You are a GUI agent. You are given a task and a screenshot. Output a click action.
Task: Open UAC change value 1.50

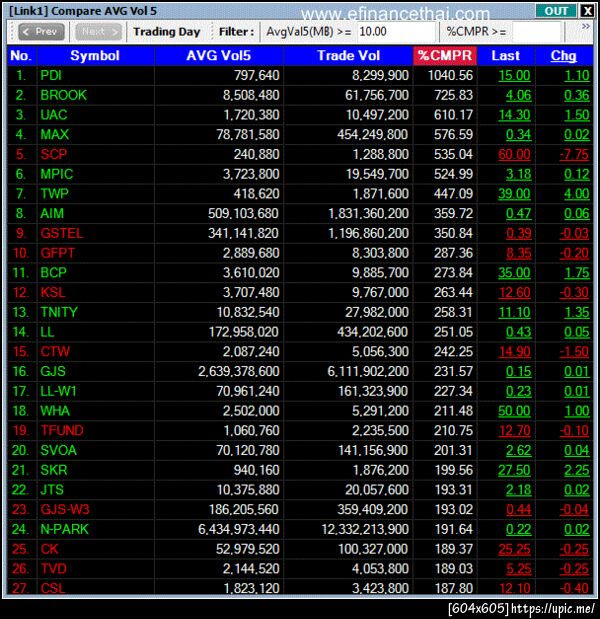(577, 115)
